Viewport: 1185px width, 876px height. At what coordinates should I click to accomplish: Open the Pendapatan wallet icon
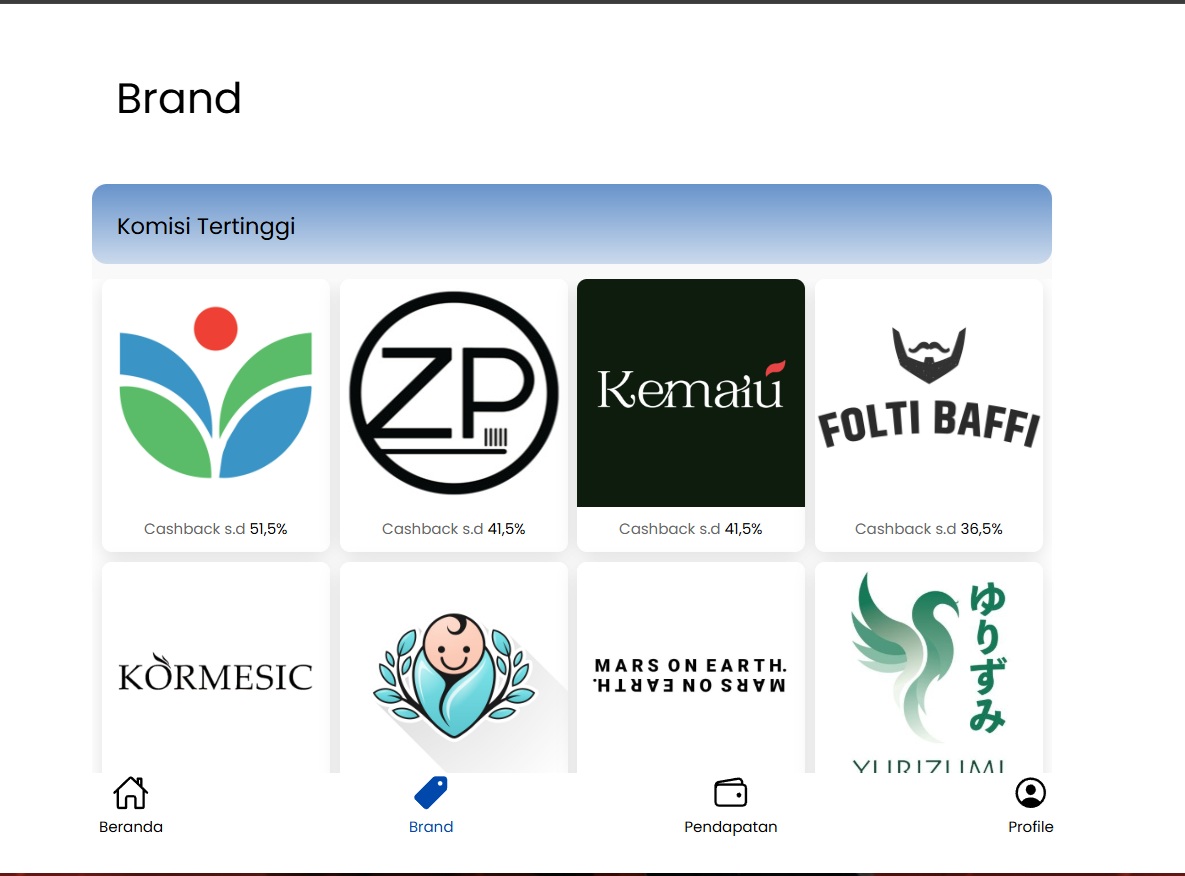click(x=730, y=793)
